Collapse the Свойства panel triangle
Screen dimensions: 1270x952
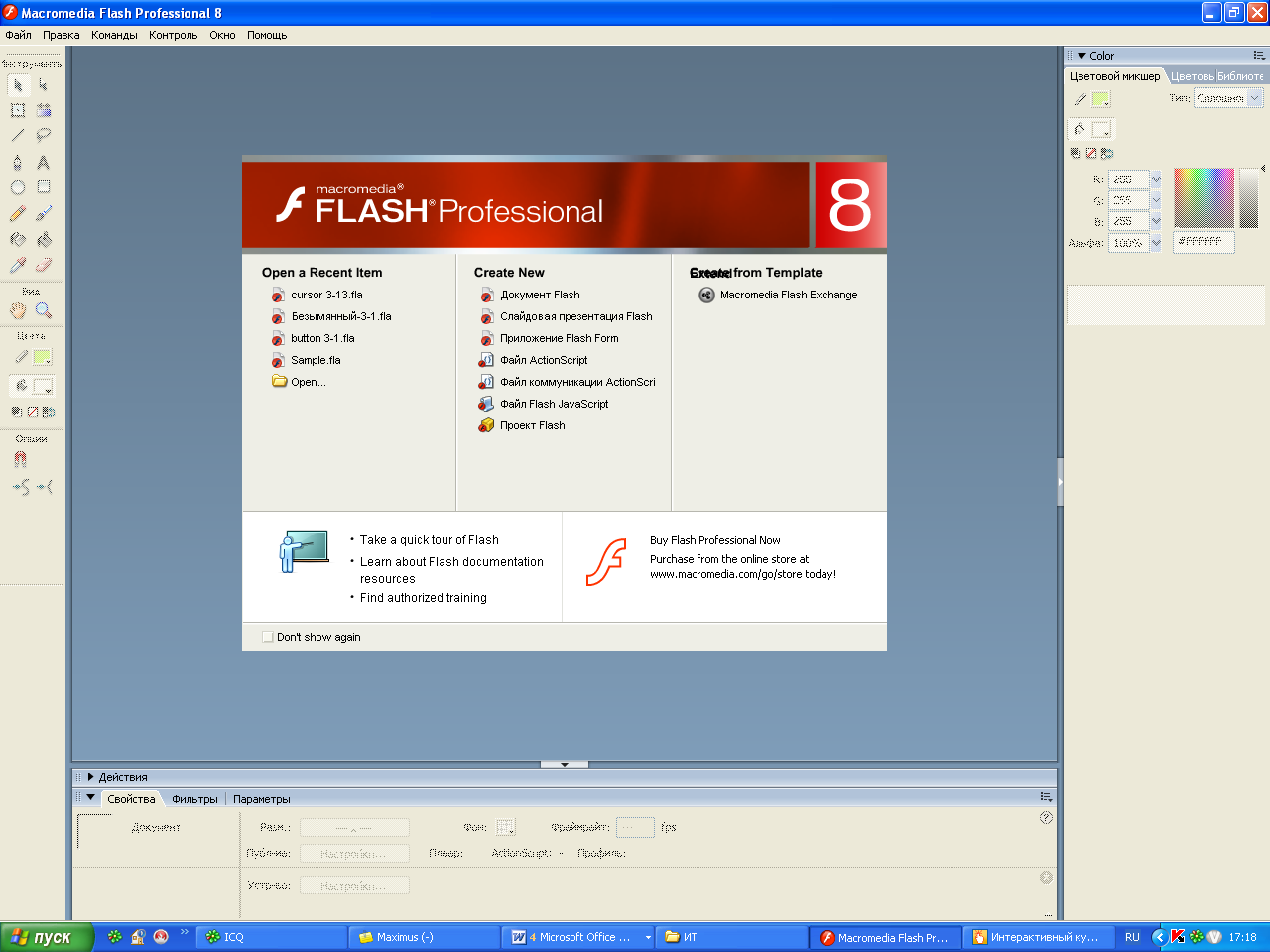point(91,797)
